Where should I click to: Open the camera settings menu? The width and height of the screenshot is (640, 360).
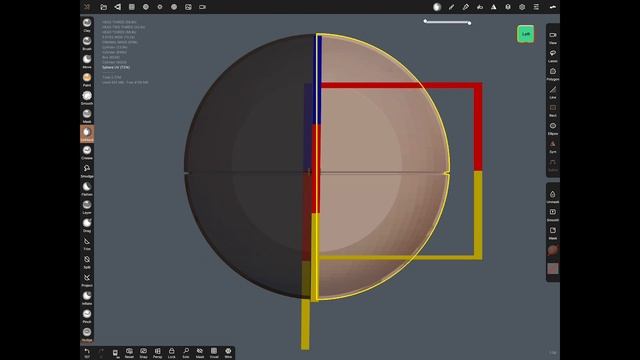click(202, 7)
